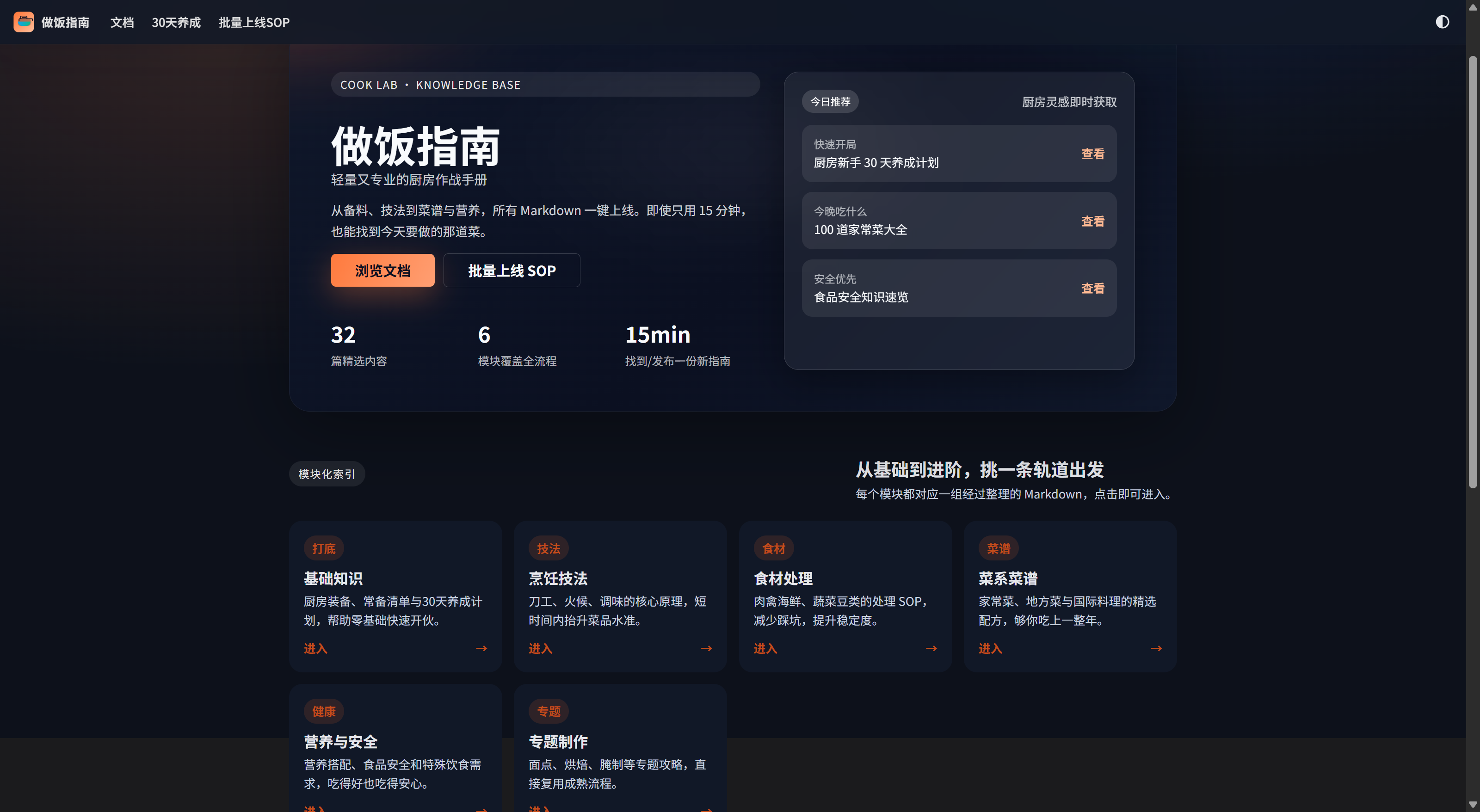This screenshot has height=812, width=1480.
Task: Click the 做饭指南 pot logo icon
Action: coord(24,22)
